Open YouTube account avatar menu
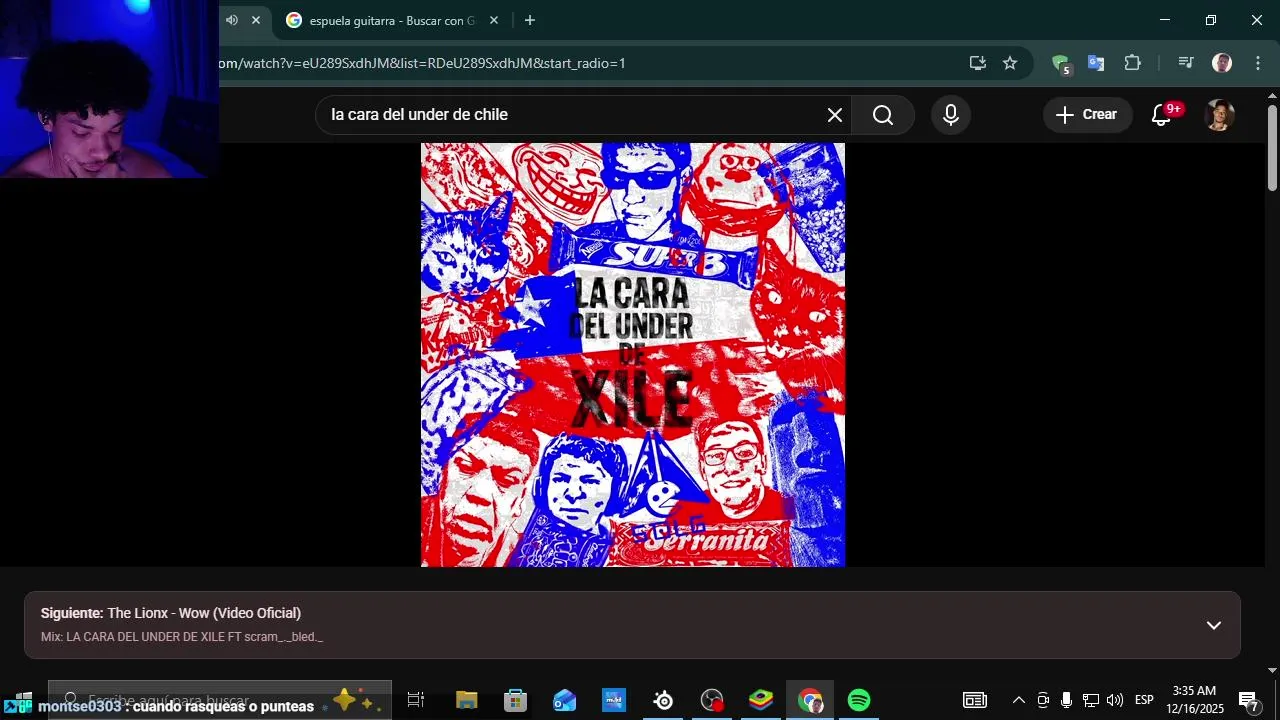Image resolution: width=1280 pixels, height=720 pixels. pyautogui.click(x=1218, y=115)
